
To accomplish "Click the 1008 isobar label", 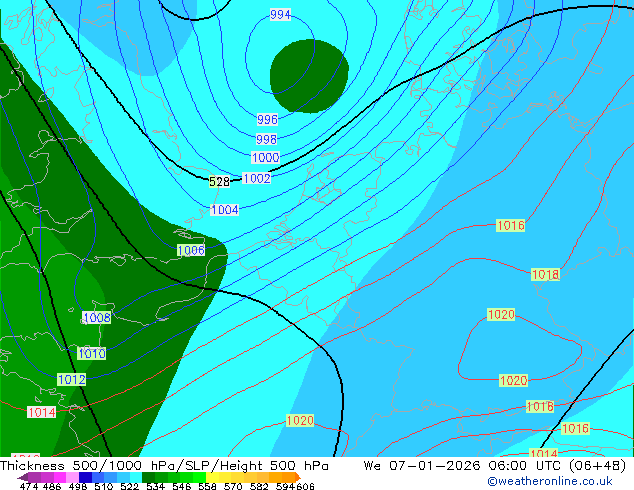I will coord(97,317).
